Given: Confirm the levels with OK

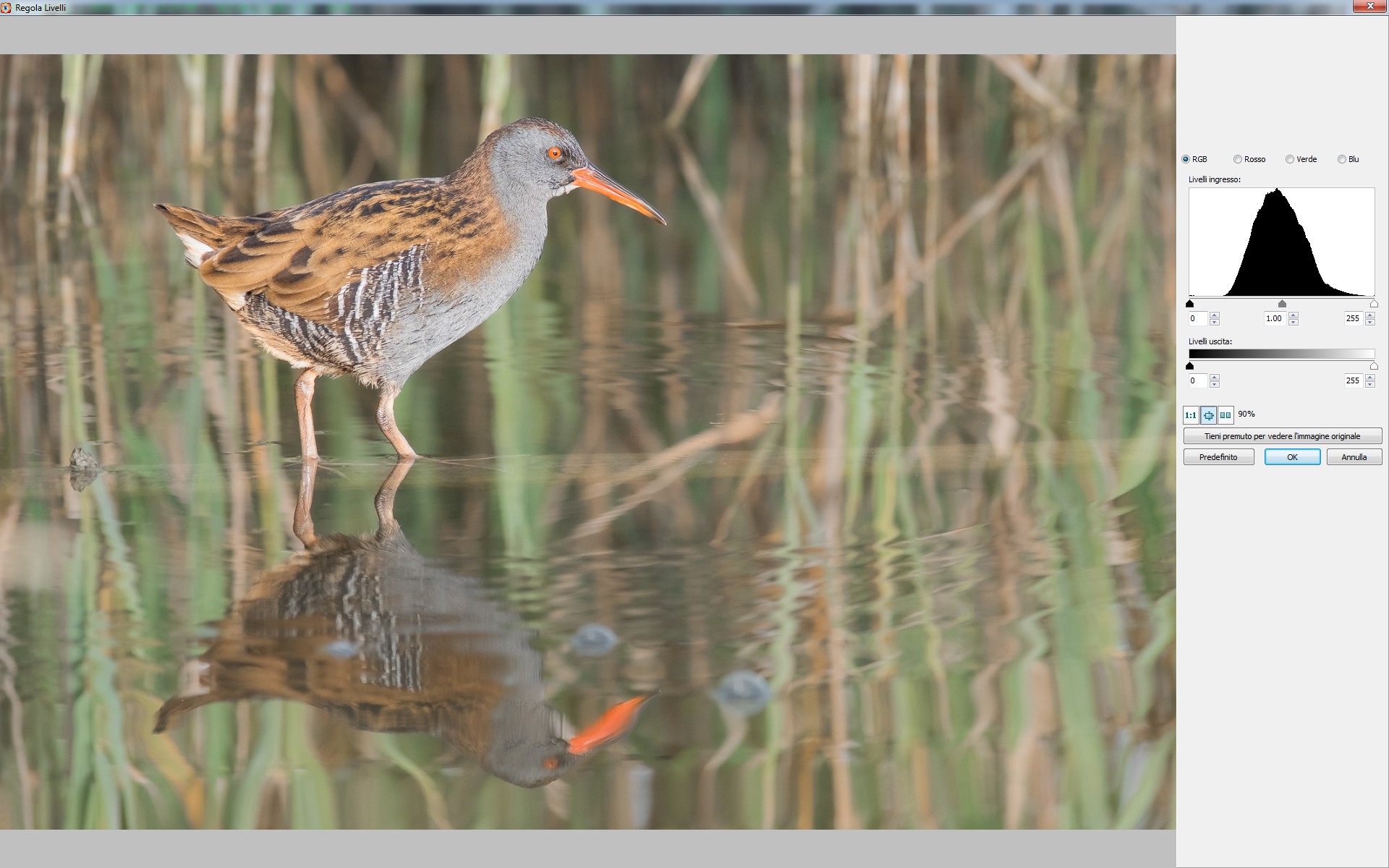Looking at the screenshot, I should click(x=1292, y=457).
